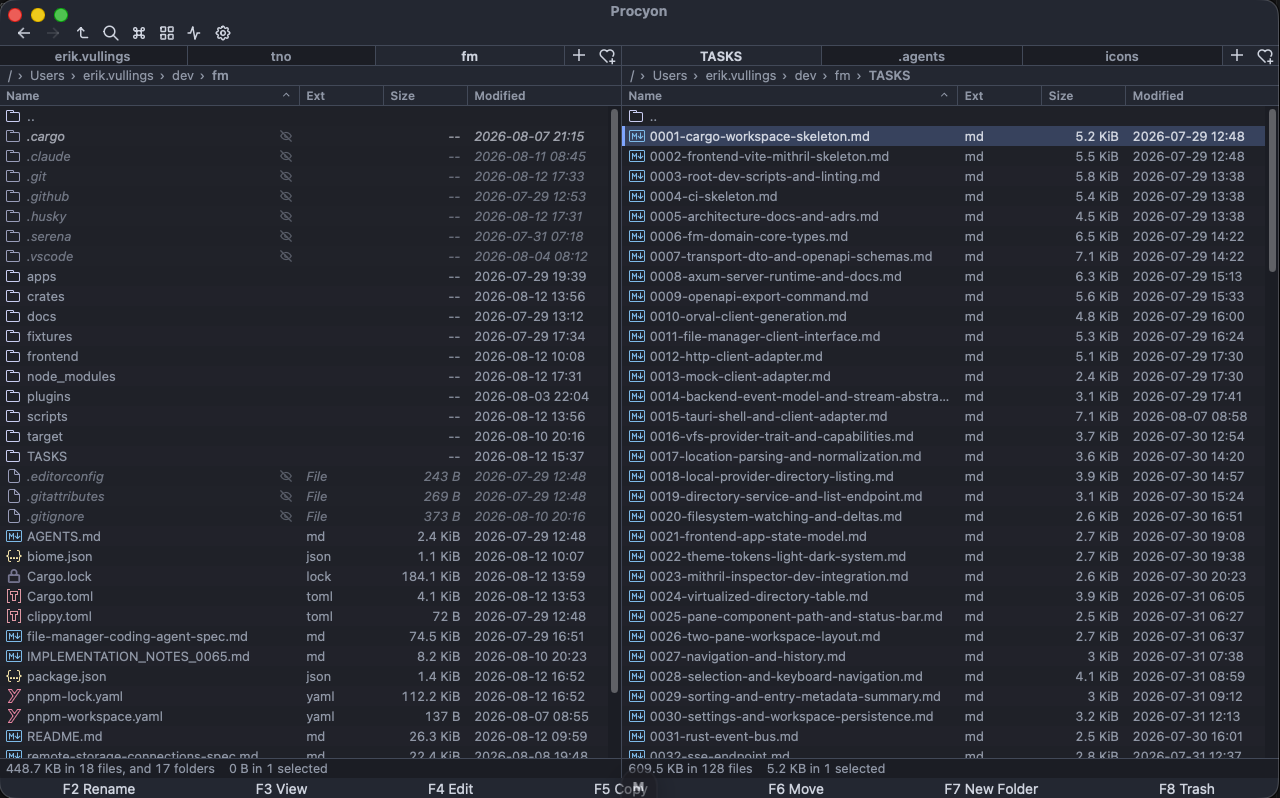Click F4 Edit button
Screen dimensions: 1280x798
450,789
